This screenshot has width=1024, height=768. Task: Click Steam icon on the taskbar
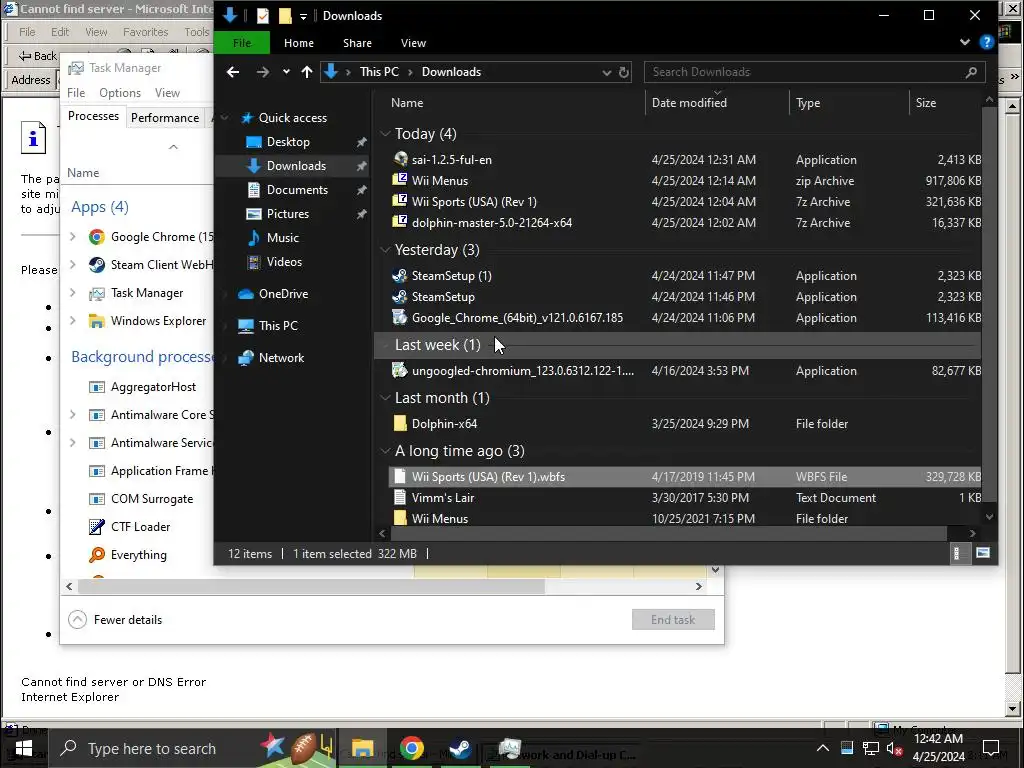460,748
